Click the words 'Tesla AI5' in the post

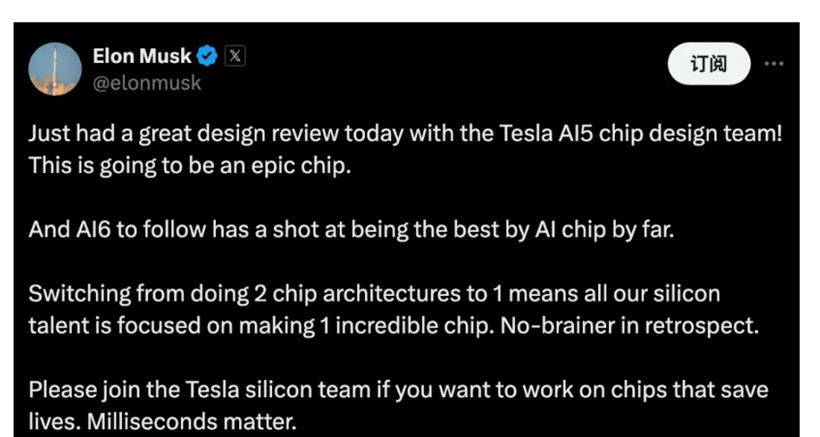(546, 134)
